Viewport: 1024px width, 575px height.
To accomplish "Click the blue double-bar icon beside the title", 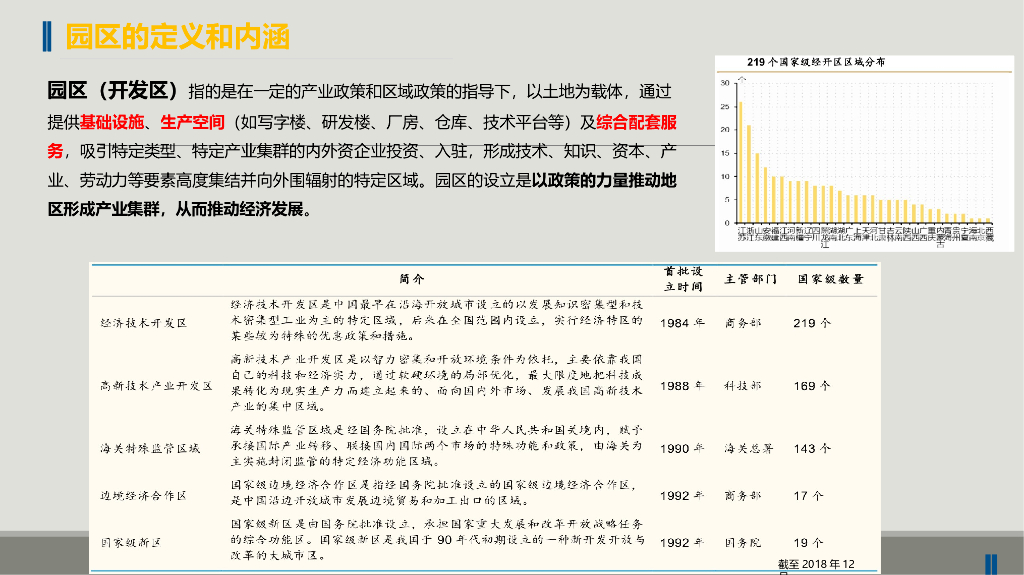I will click(48, 37).
